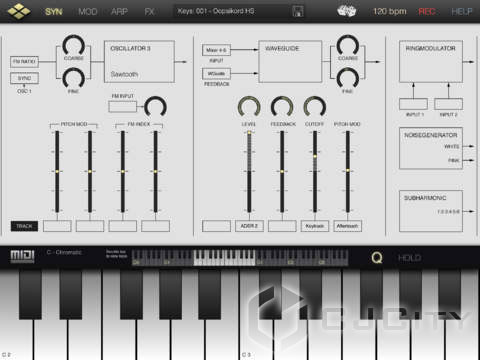Open empty source box left of ADSR 2

216,226
